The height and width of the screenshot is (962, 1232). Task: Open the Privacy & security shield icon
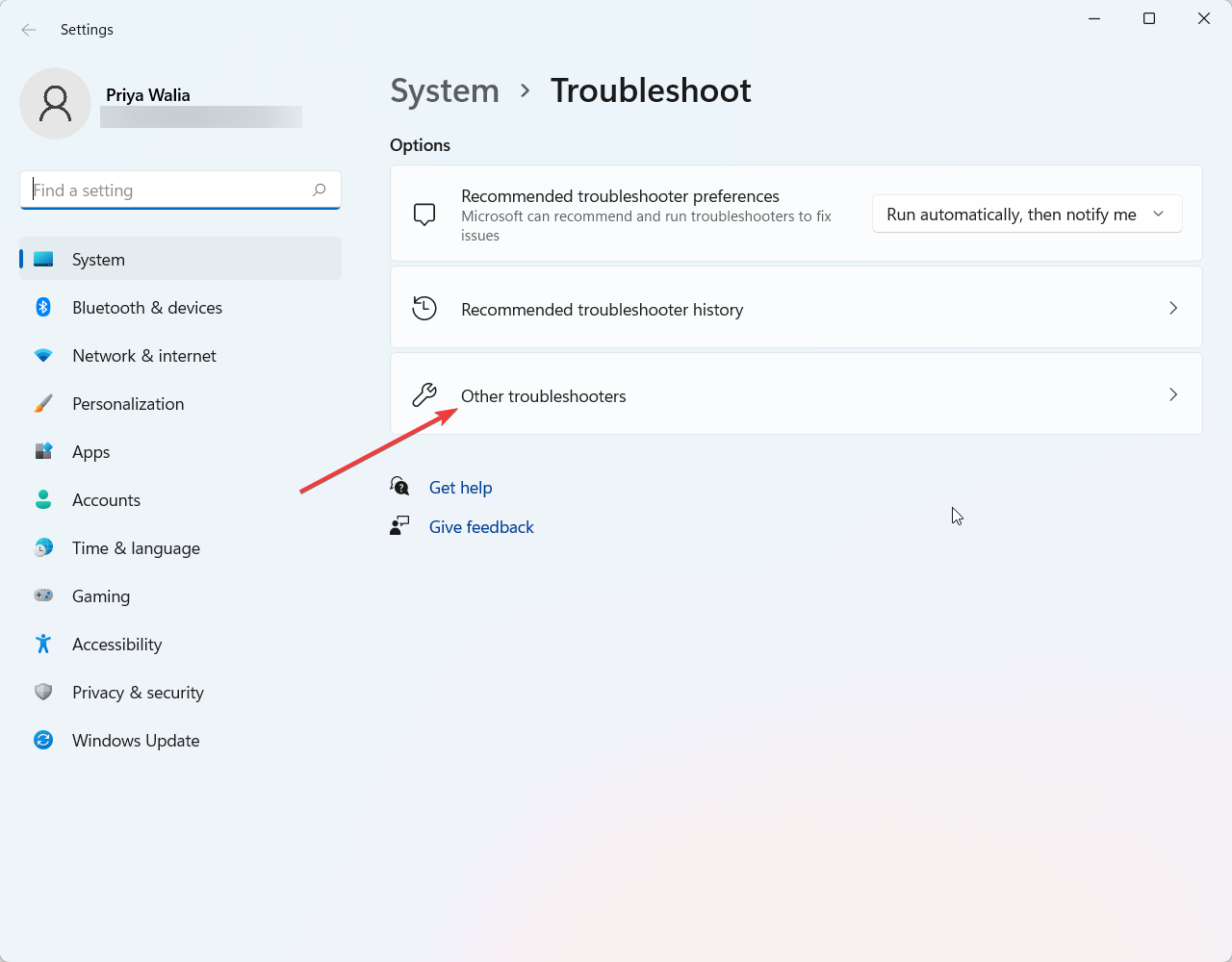coord(43,692)
